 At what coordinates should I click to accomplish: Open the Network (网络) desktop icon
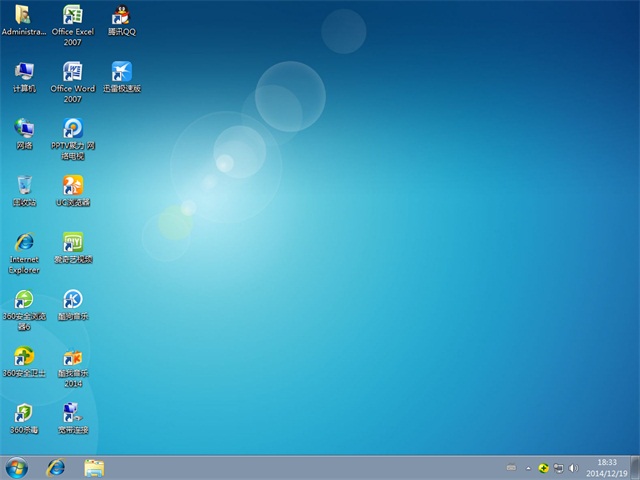tap(24, 129)
